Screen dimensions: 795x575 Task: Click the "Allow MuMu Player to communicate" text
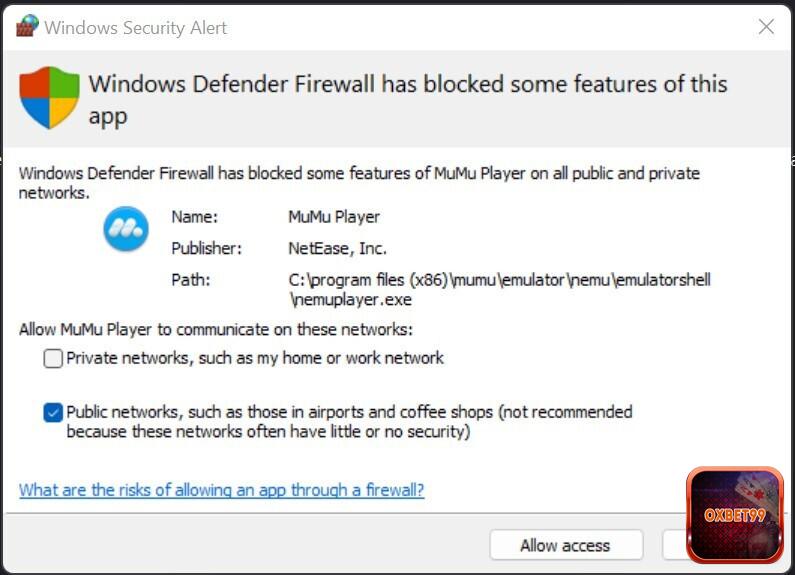(216, 329)
